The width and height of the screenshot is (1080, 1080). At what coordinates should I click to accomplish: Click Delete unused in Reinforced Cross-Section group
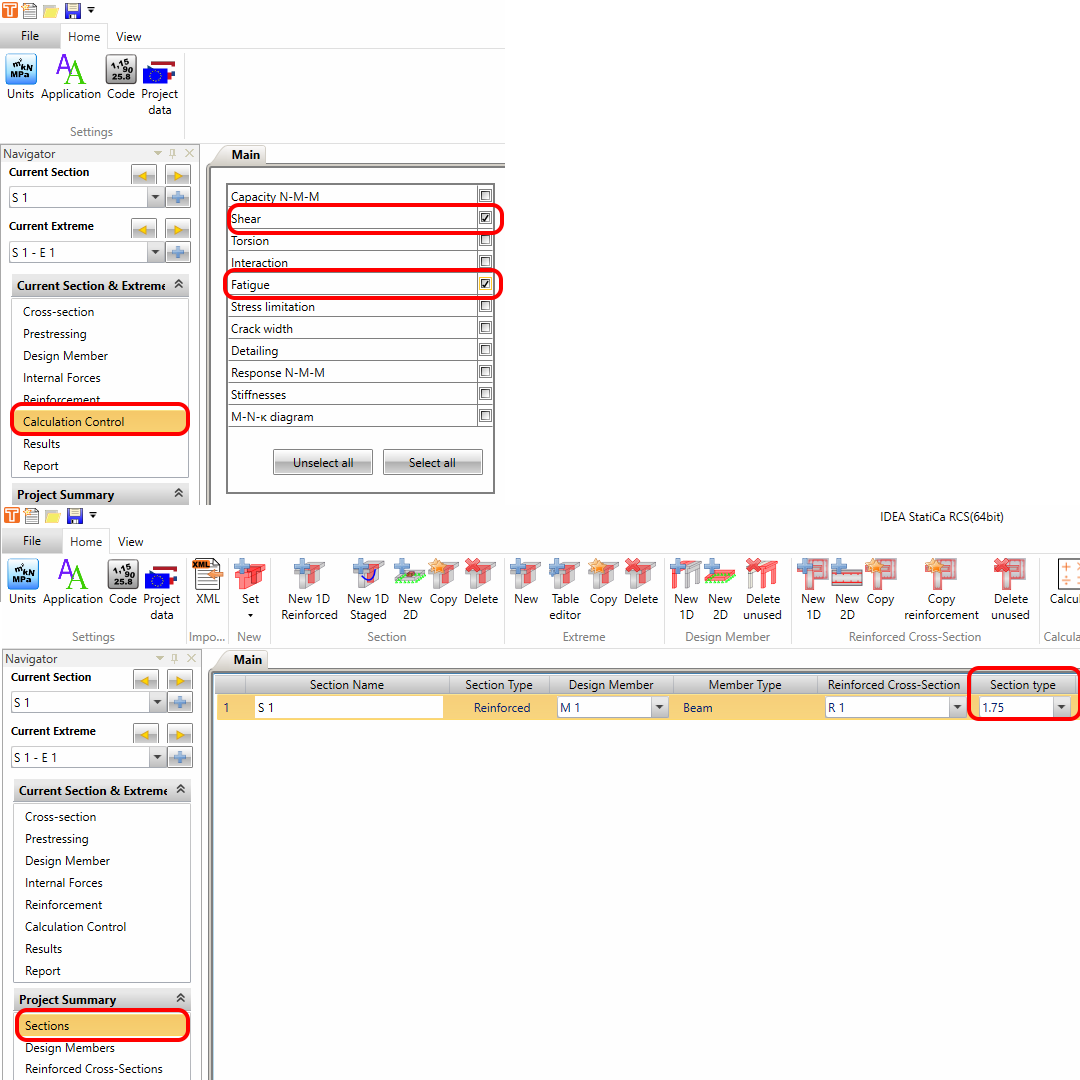pos(1010,590)
